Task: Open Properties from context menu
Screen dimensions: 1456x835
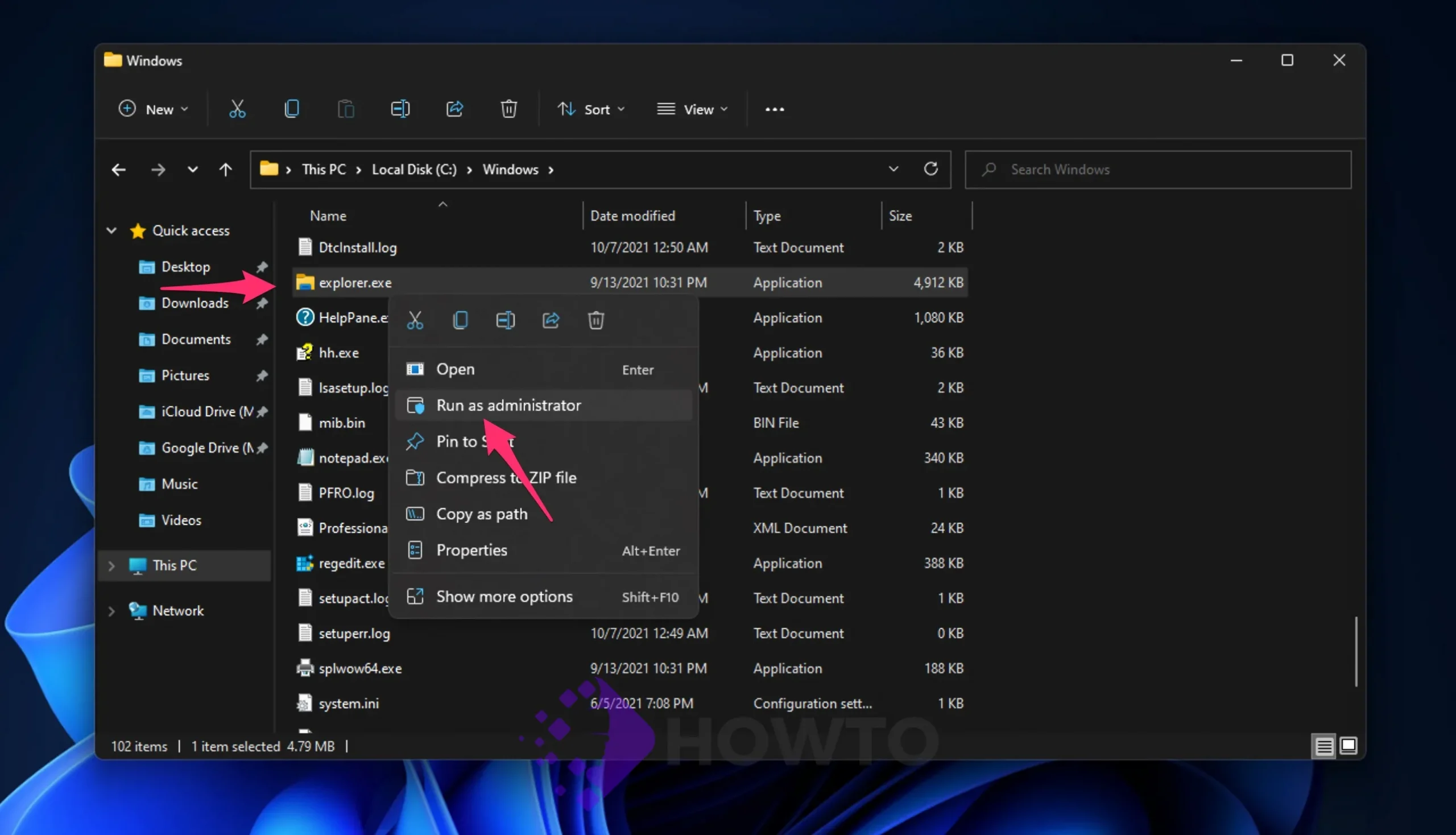Action: coord(544,551)
